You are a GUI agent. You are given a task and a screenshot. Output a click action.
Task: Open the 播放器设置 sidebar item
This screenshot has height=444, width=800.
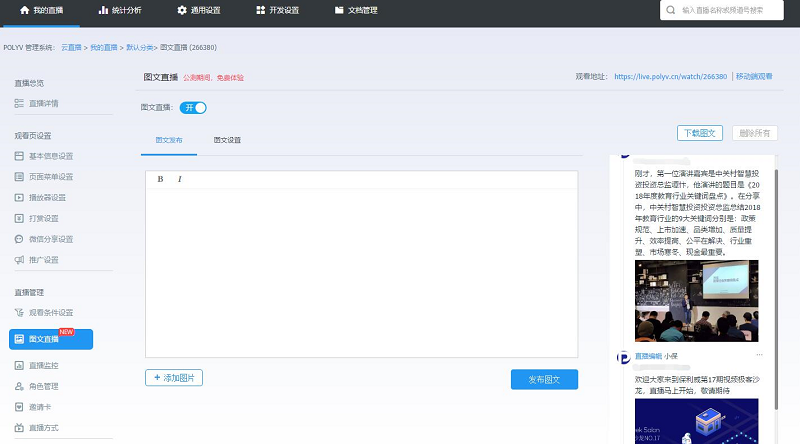[x=46, y=197]
